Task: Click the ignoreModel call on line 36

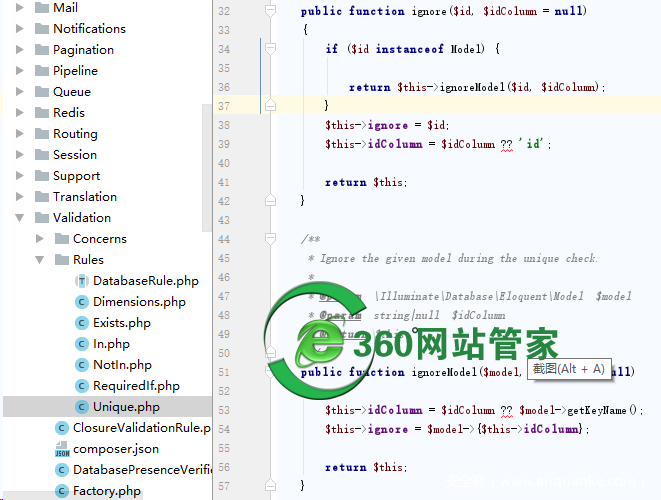Action: point(472,87)
